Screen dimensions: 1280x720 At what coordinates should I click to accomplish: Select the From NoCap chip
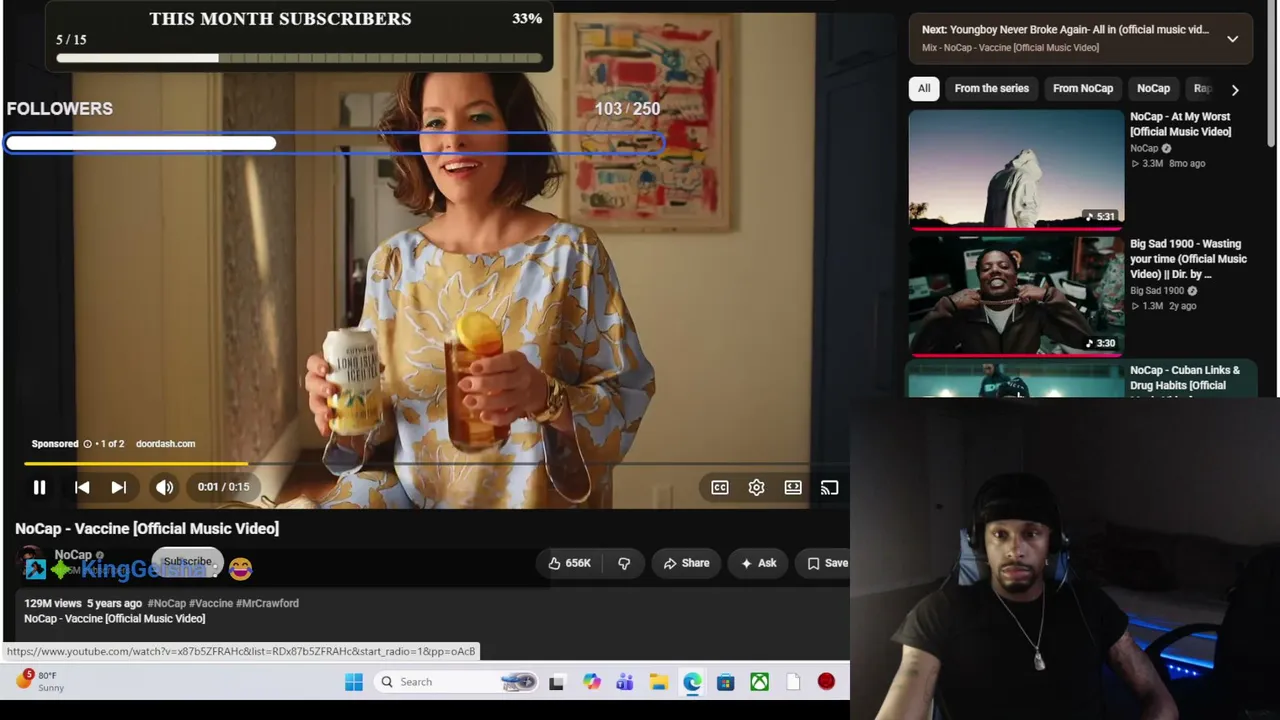tap(1082, 88)
